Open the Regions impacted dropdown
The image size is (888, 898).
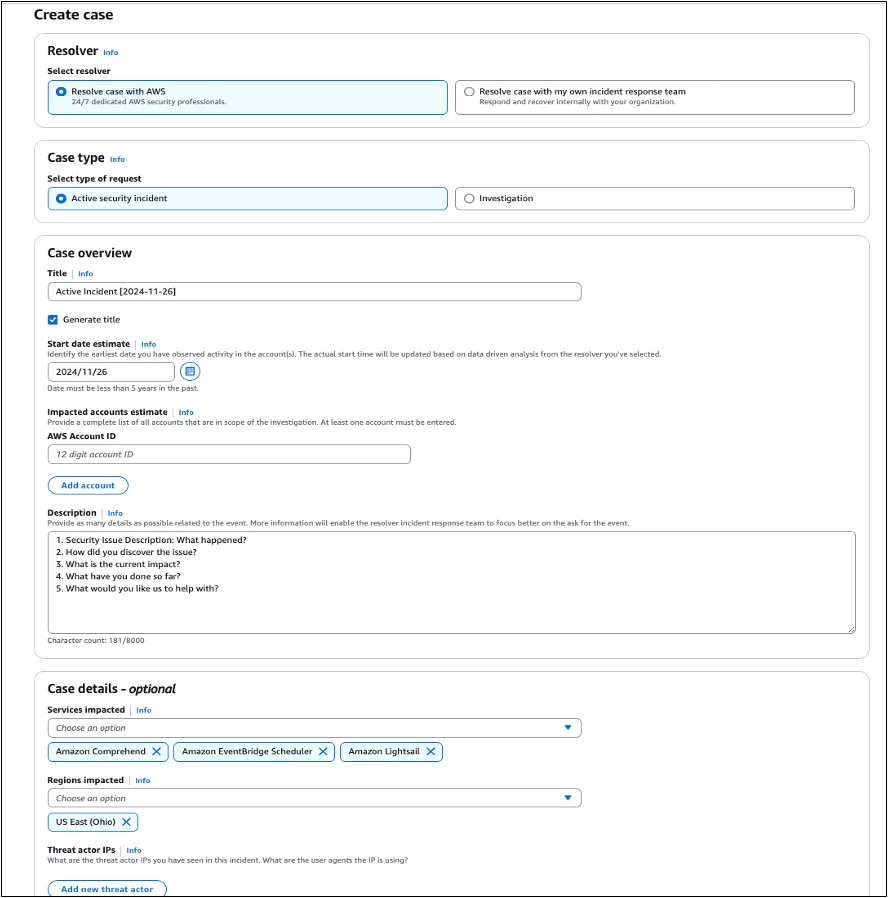click(x=300, y=797)
